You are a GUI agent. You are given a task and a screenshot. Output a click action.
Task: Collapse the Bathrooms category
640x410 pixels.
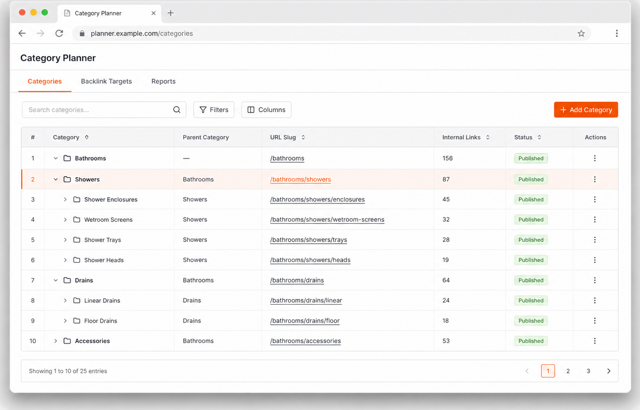click(56, 158)
